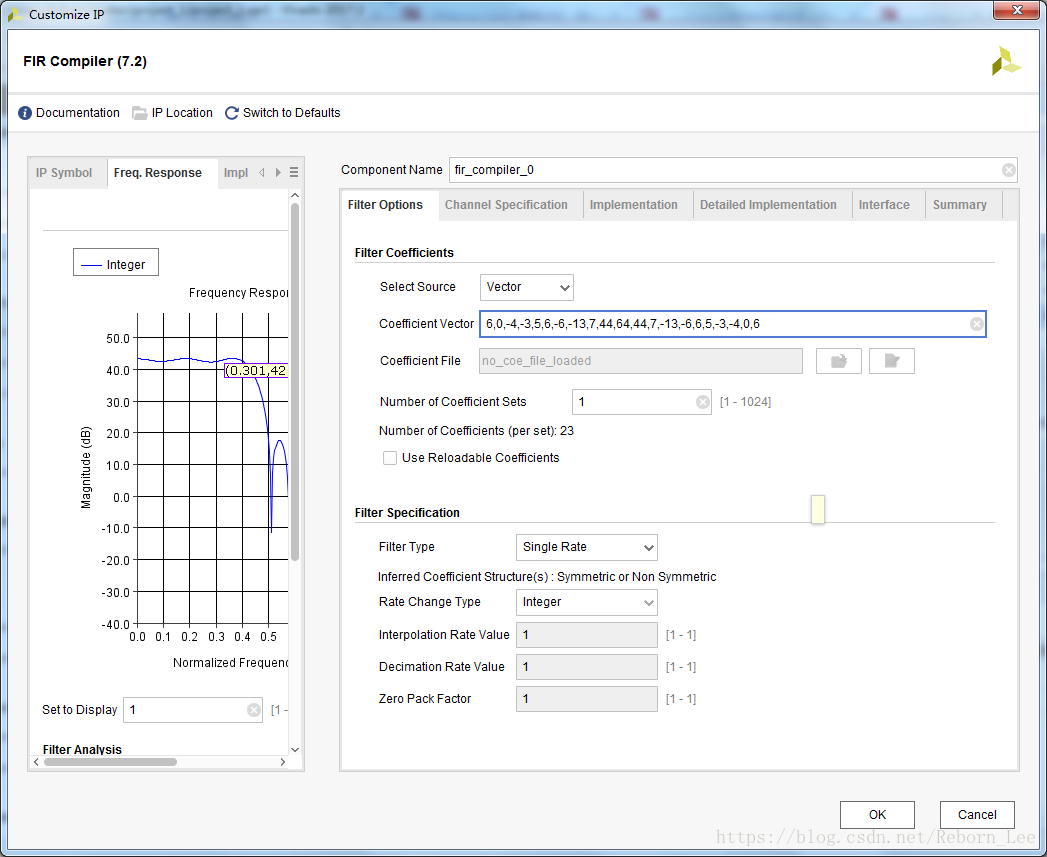Close the Customize IP window

click(1016, 10)
